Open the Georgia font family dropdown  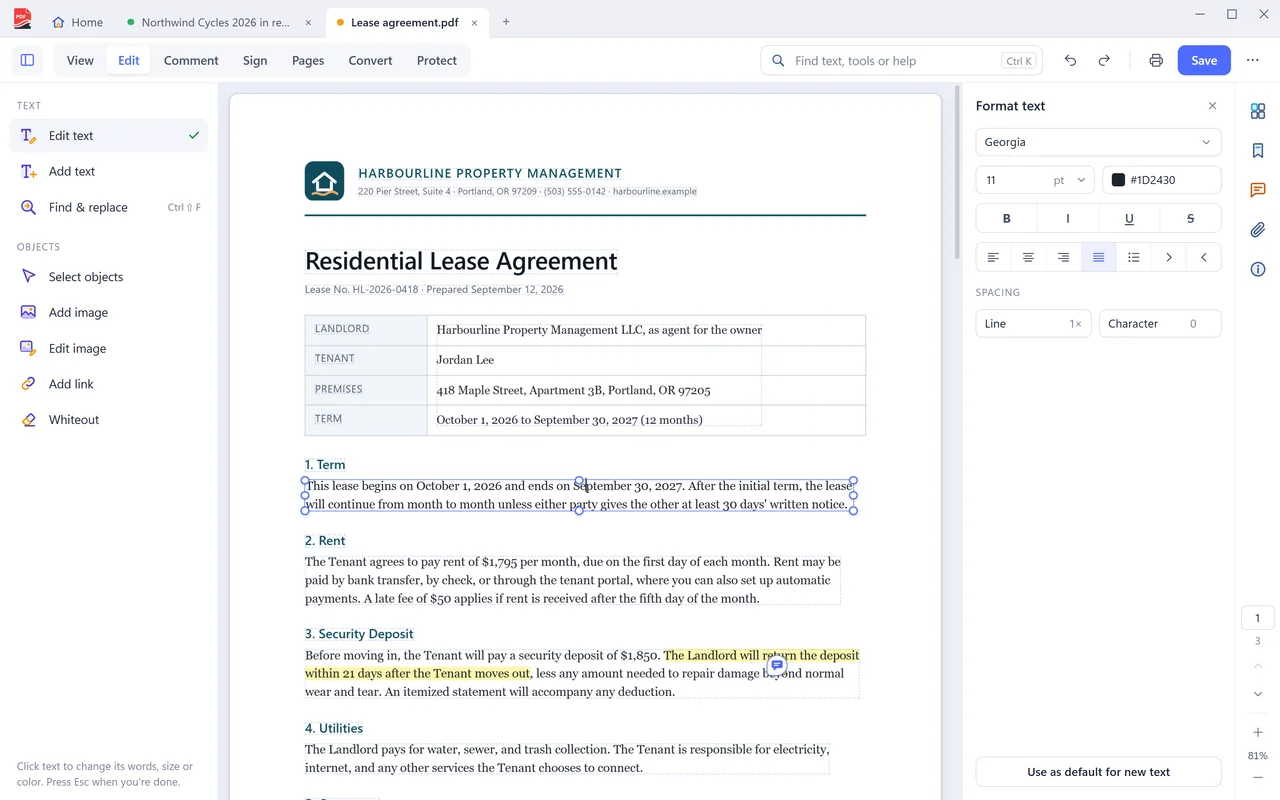pos(1098,142)
